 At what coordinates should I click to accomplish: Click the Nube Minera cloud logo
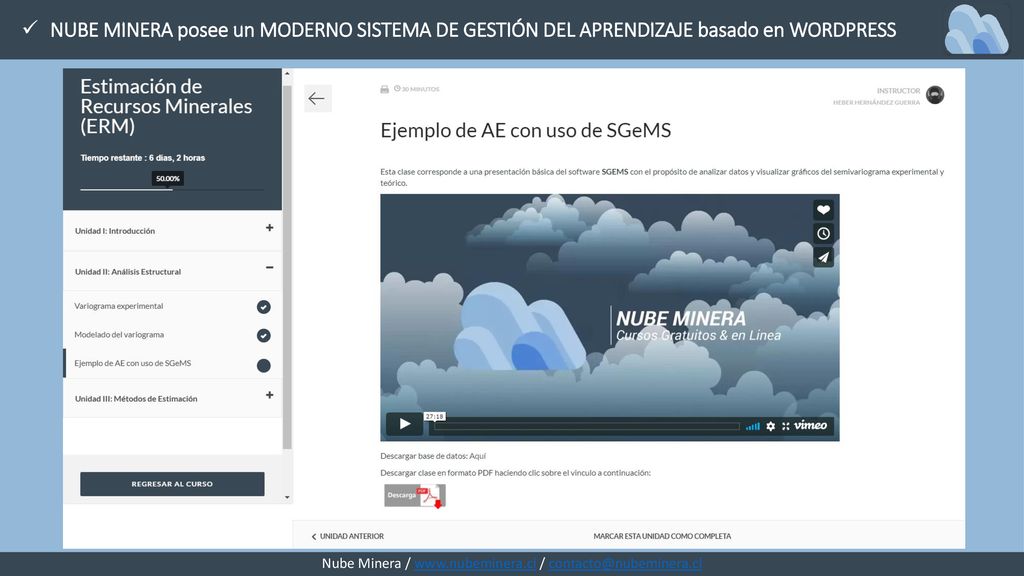(x=976, y=29)
